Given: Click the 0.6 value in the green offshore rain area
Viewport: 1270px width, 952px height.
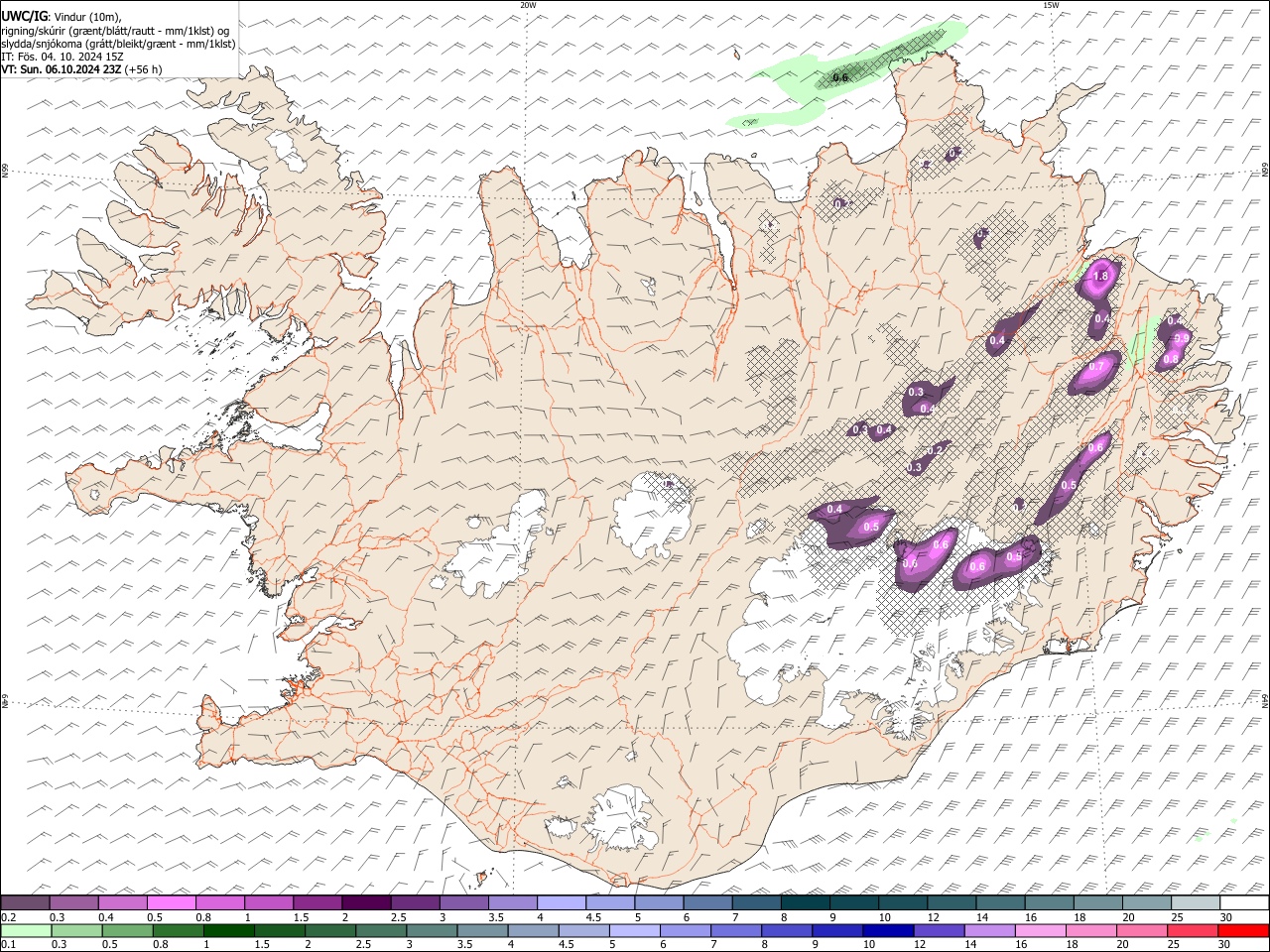Looking at the screenshot, I should (841, 77).
